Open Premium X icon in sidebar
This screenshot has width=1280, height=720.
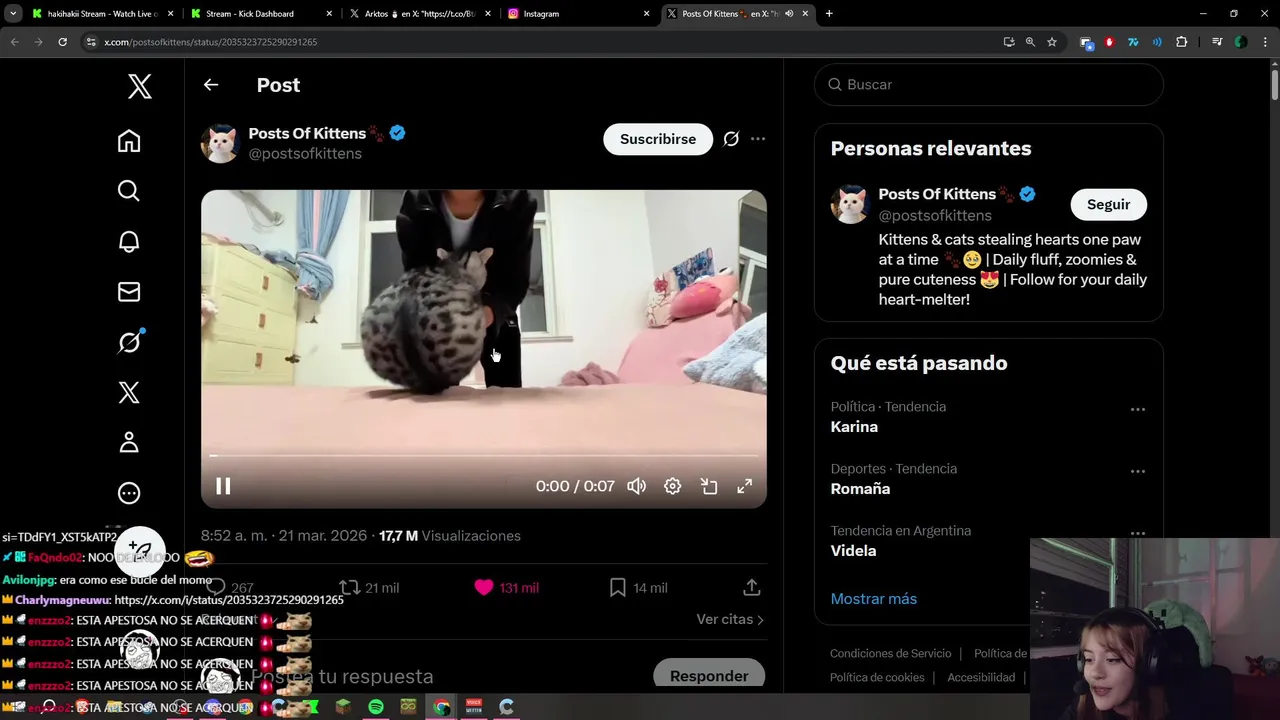tap(129, 392)
